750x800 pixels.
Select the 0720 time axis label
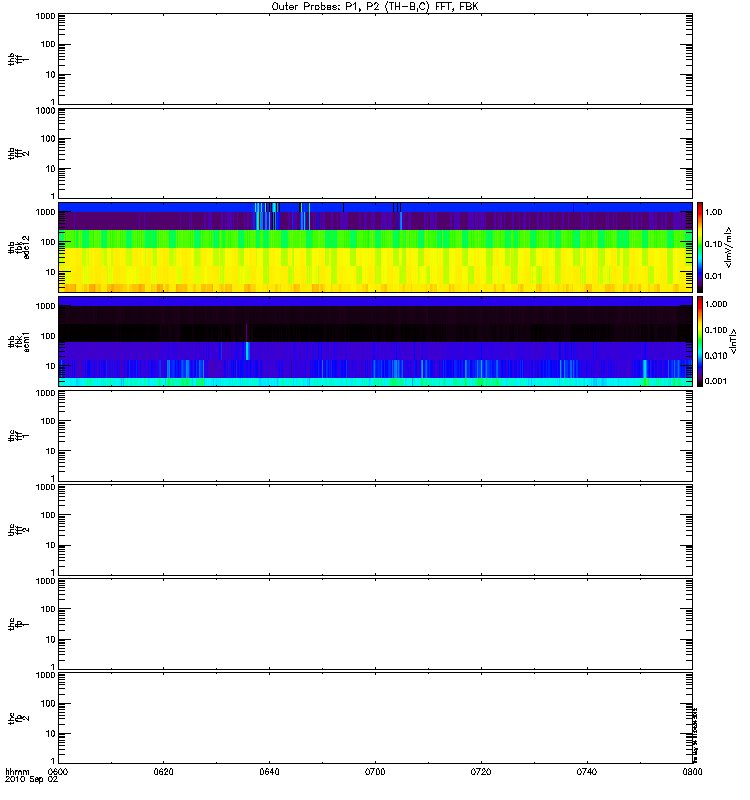point(481,771)
